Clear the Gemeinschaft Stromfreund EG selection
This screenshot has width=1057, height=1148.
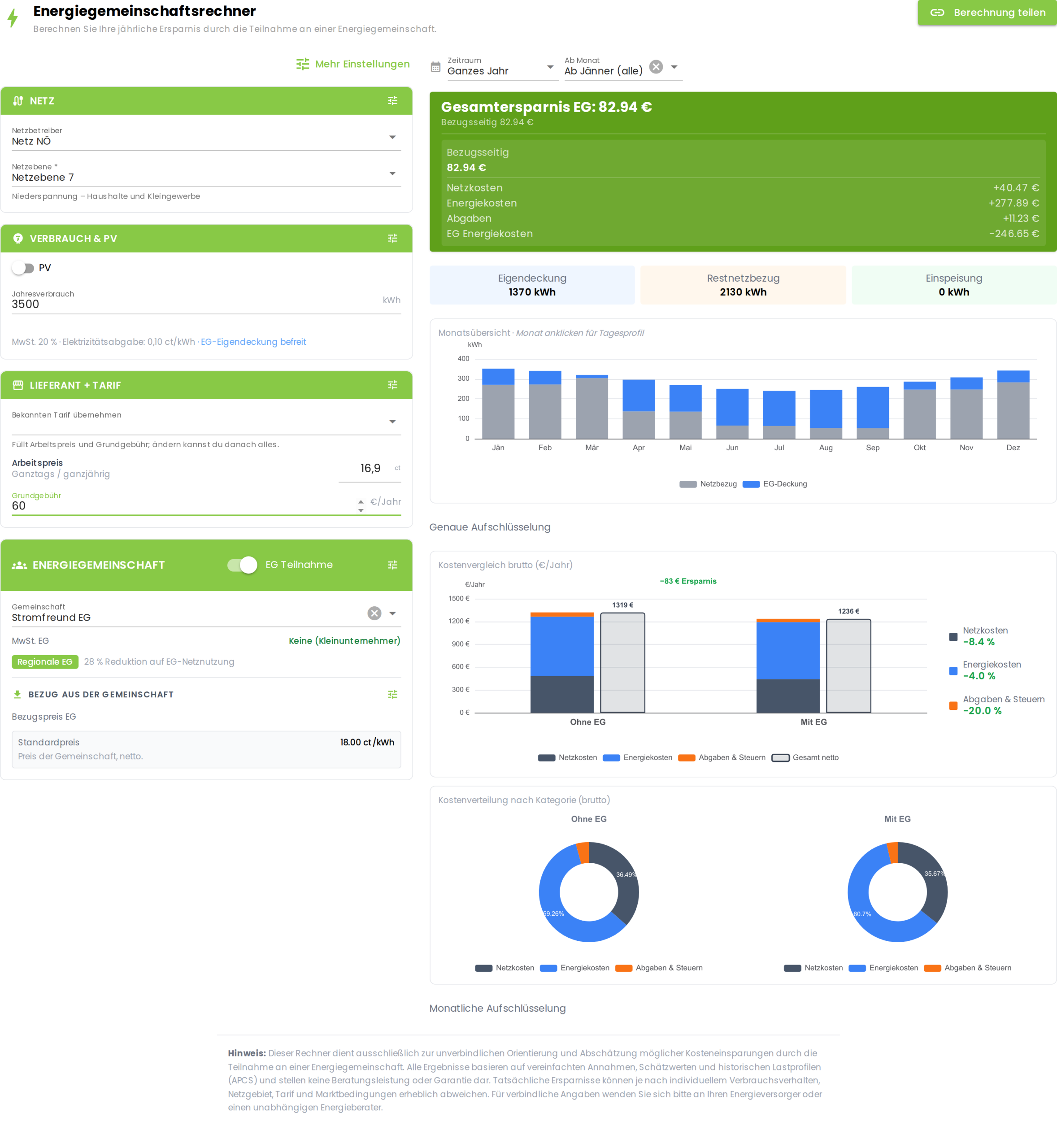[374, 613]
